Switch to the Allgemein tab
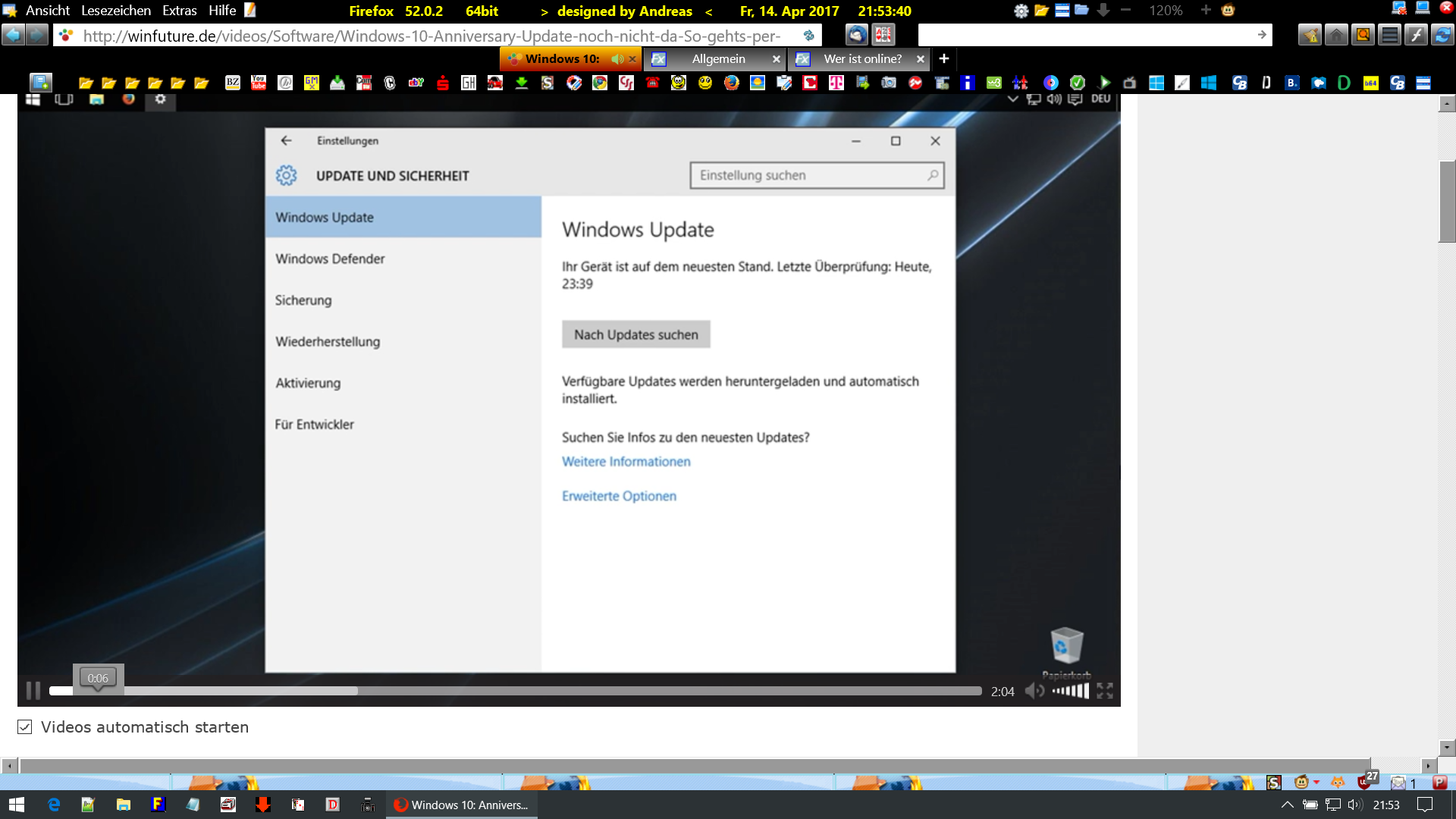Viewport: 1456px width, 819px height. point(717,59)
